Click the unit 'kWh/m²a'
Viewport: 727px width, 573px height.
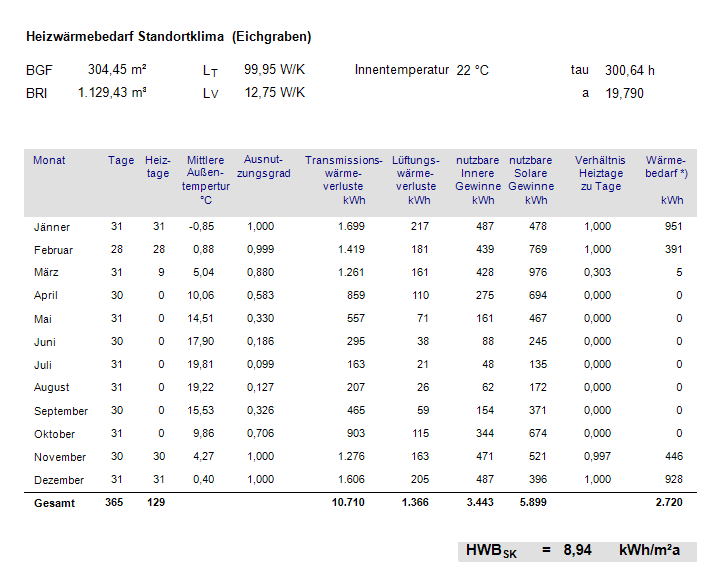[x=649, y=550]
